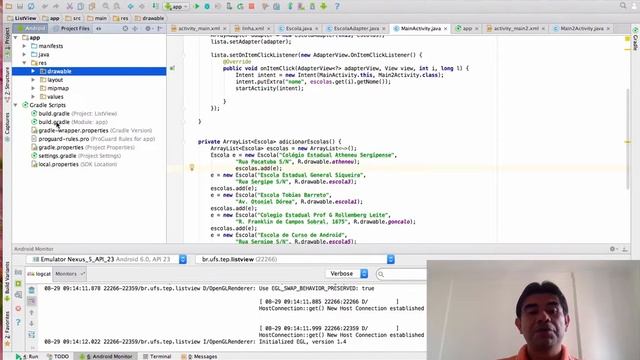Click the Search Everywhere magnifier at top right
The image size is (640, 360).
pos(623,5)
